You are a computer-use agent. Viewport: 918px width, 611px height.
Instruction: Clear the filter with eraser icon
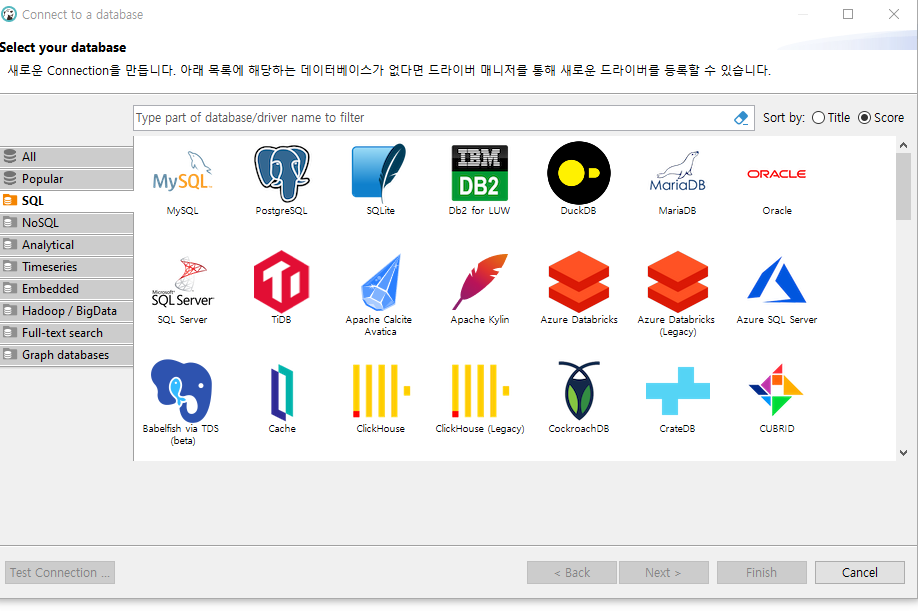[741, 118]
